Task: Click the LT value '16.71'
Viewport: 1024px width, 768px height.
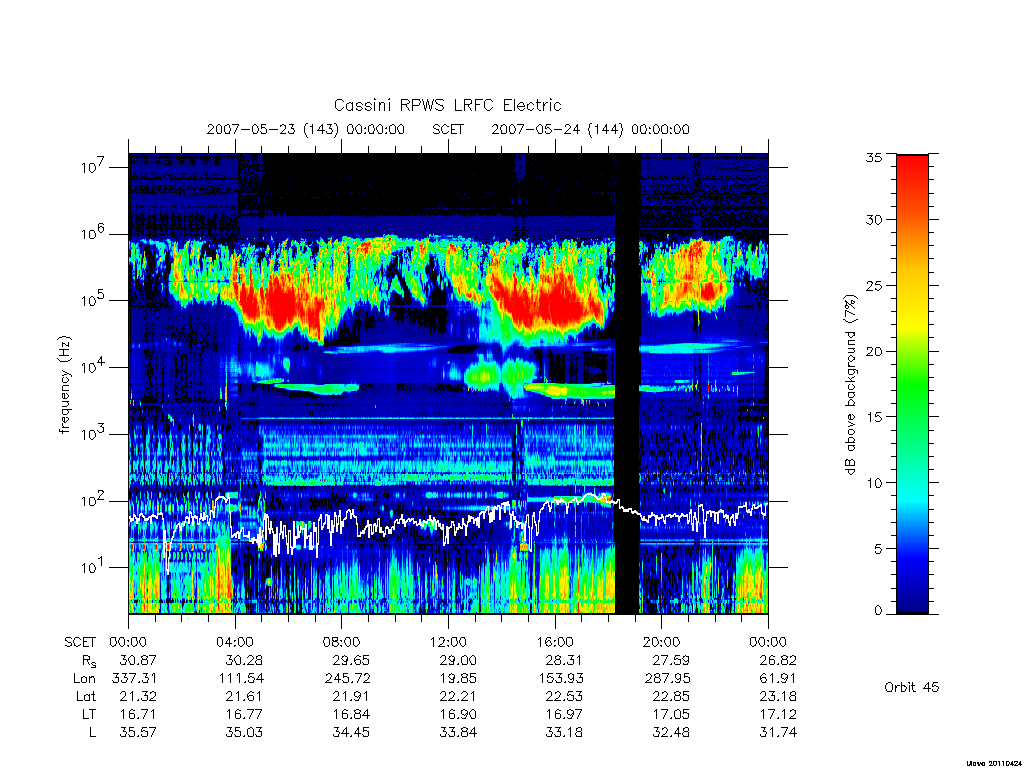Action: point(138,714)
